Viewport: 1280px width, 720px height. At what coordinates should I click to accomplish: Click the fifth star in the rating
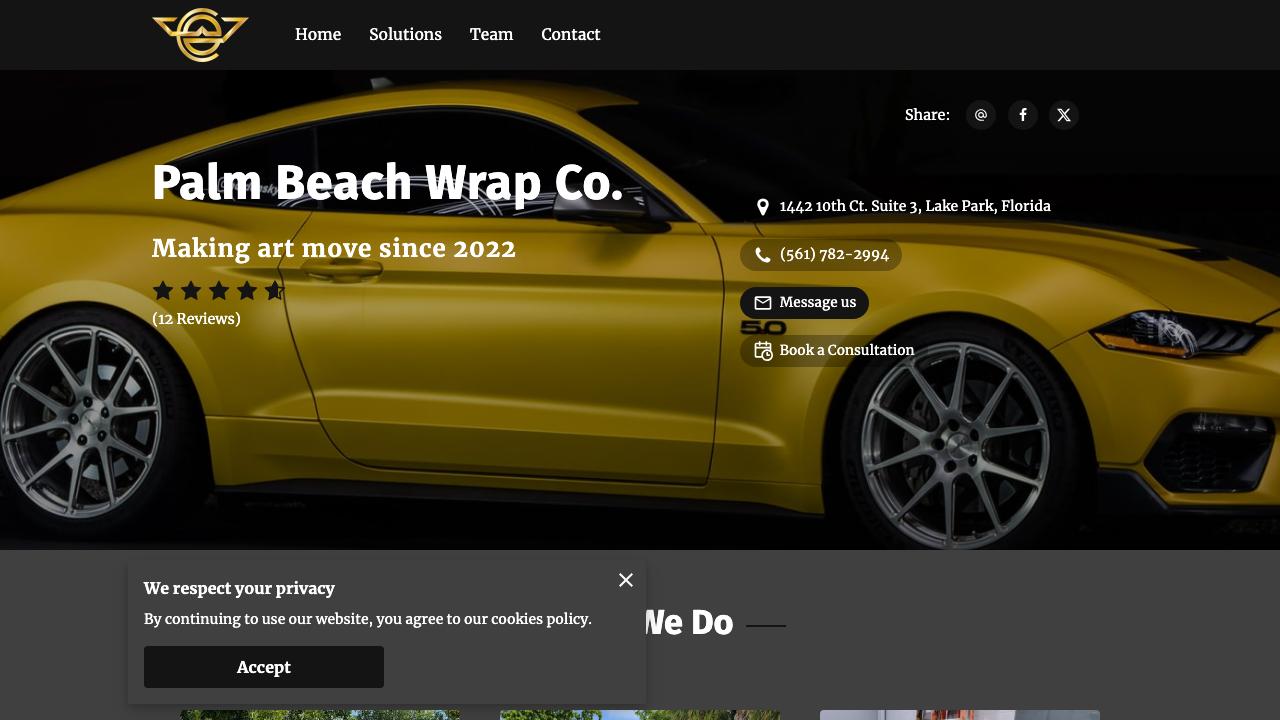click(x=274, y=290)
